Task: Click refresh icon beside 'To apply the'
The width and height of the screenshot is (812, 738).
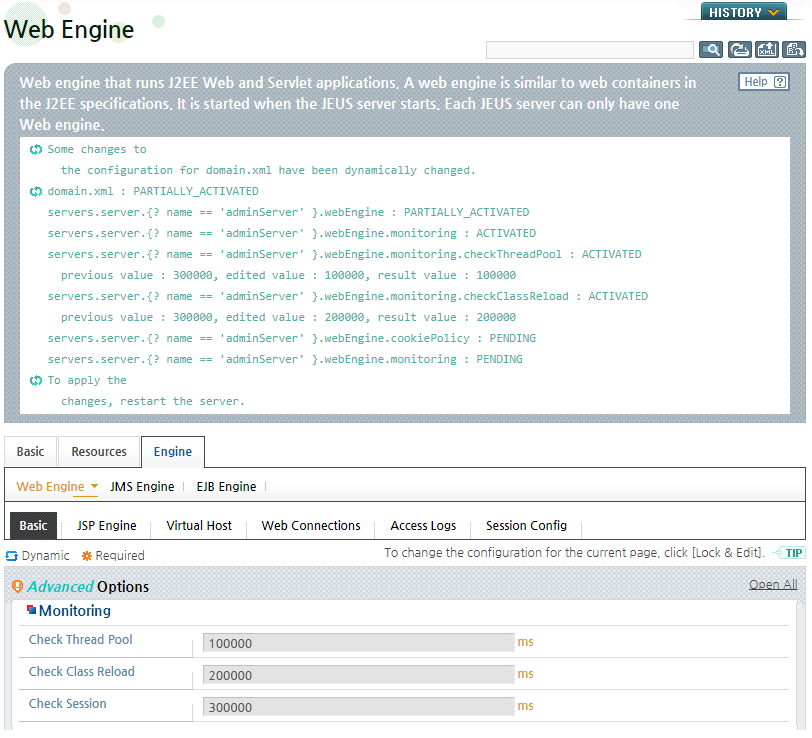Action: pyautogui.click(x=36, y=381)
